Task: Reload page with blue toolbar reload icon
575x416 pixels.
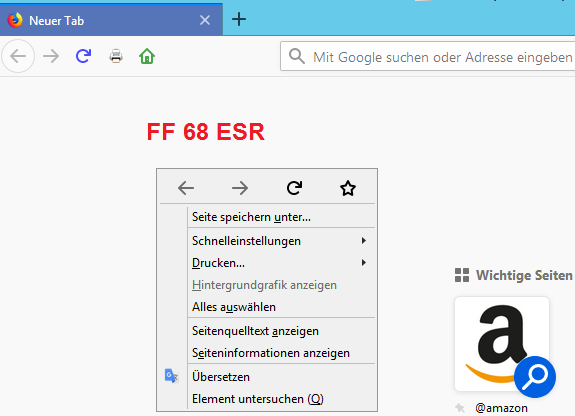Action: point(83,56)
